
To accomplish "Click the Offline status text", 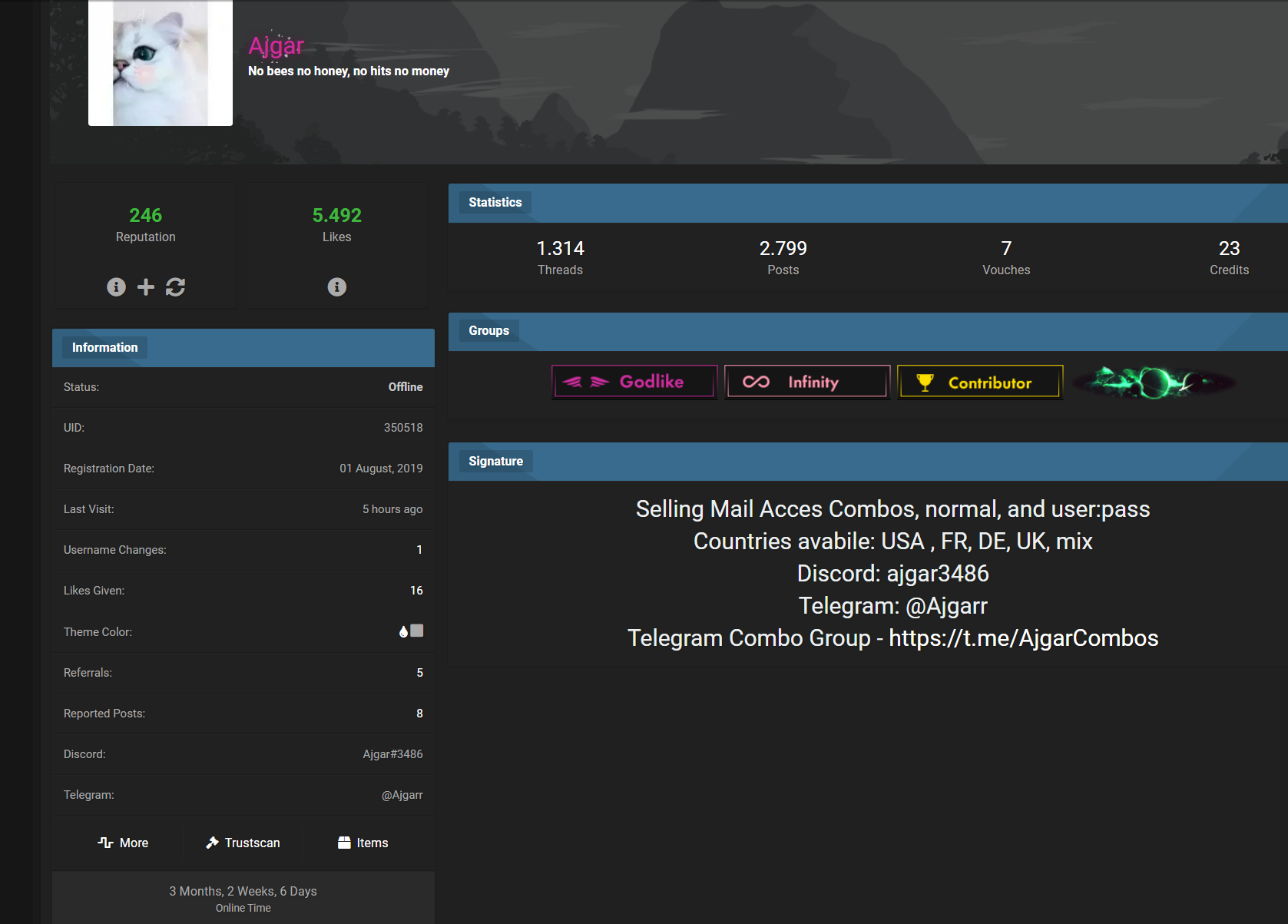I will tap(406, 387).
